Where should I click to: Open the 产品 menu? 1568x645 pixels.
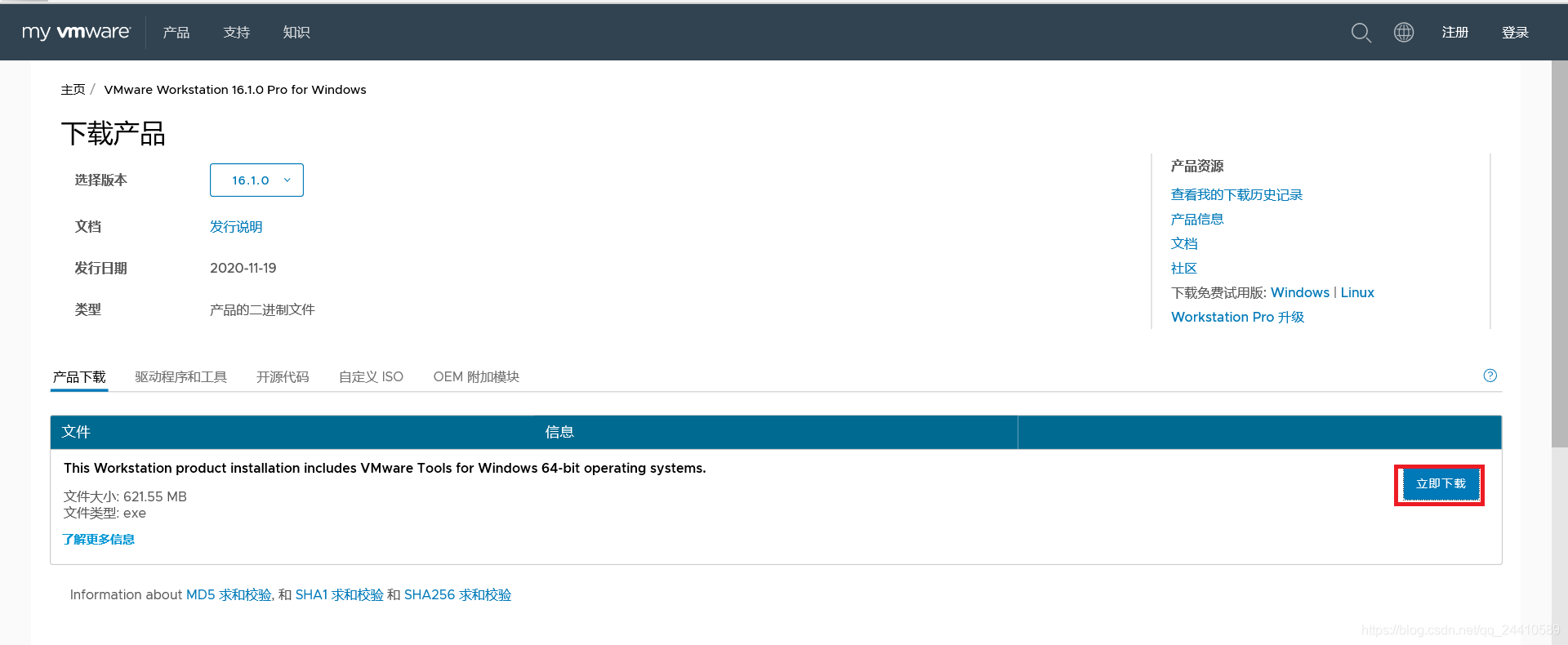[176, 32]
